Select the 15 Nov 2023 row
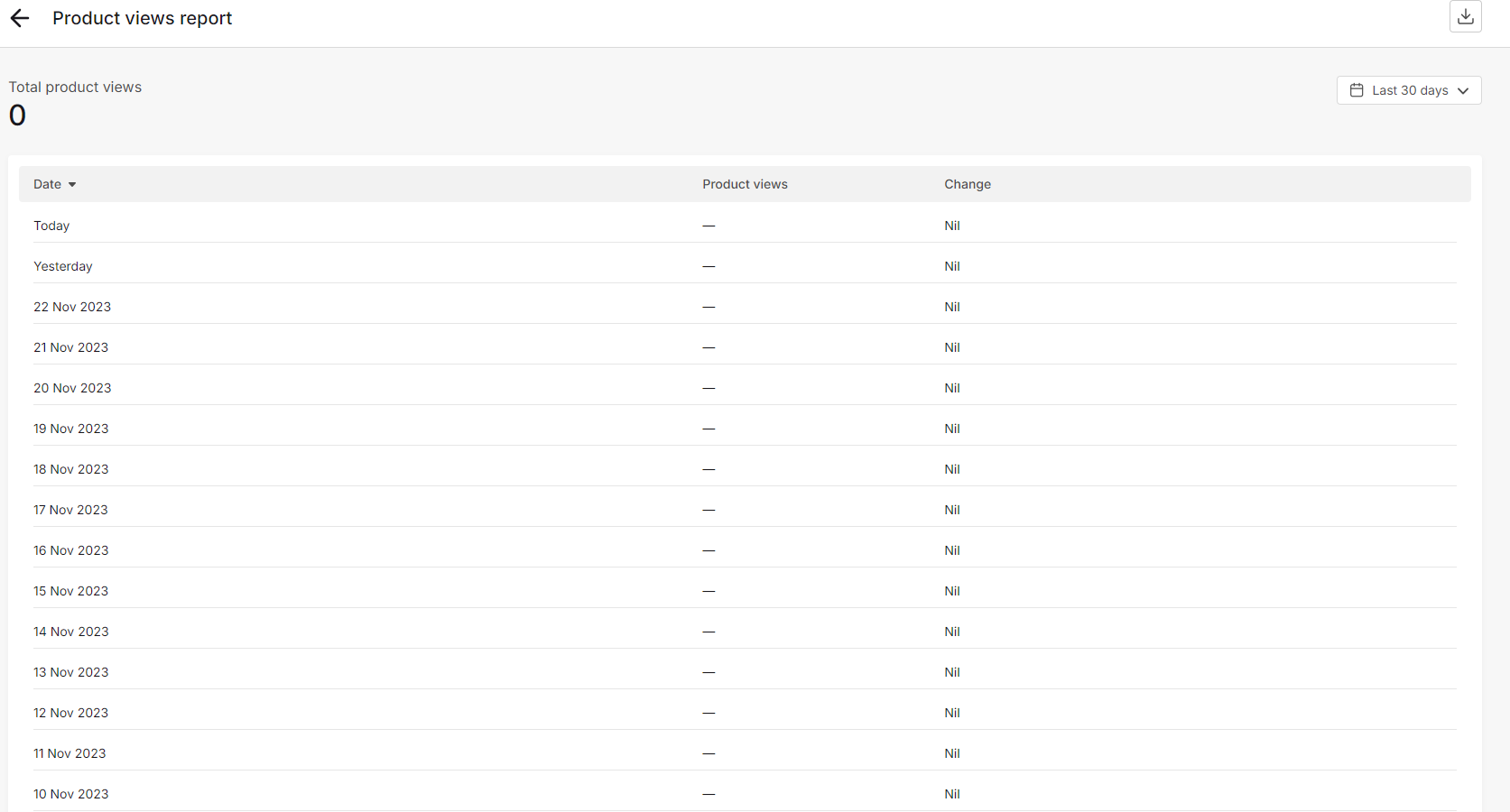The height and width of the screenshot is (812, 1510). click(x=745, y=591)
